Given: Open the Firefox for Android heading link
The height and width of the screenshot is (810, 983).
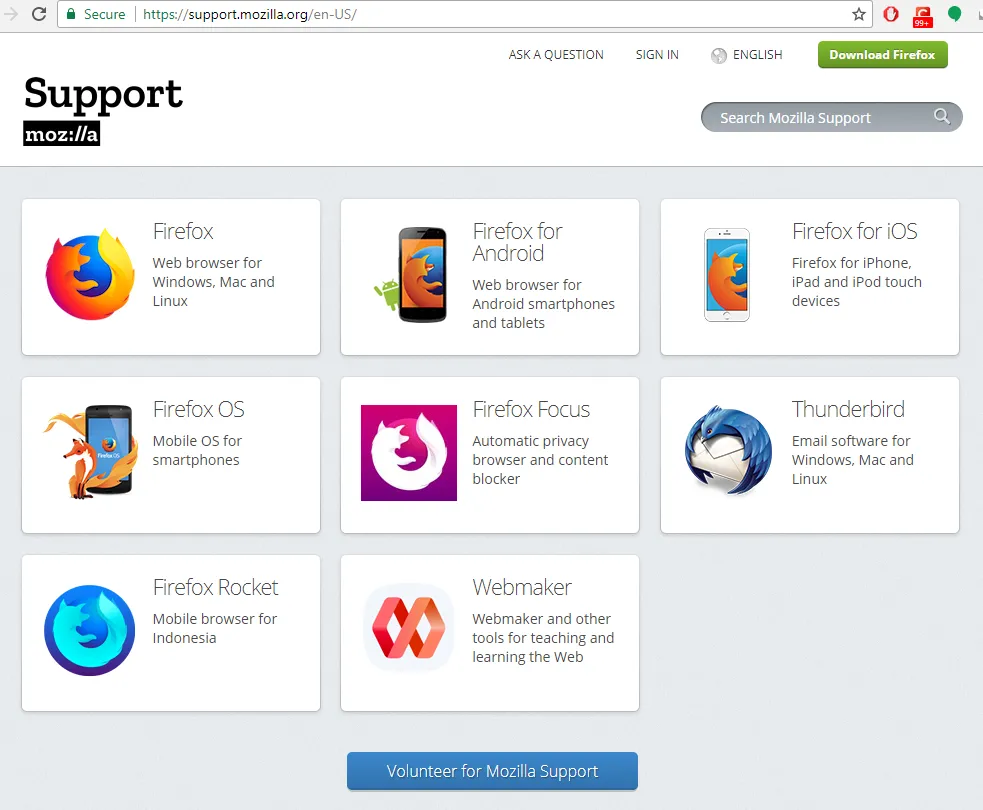Looking at the screenshot, I should [x=517, y=242].
